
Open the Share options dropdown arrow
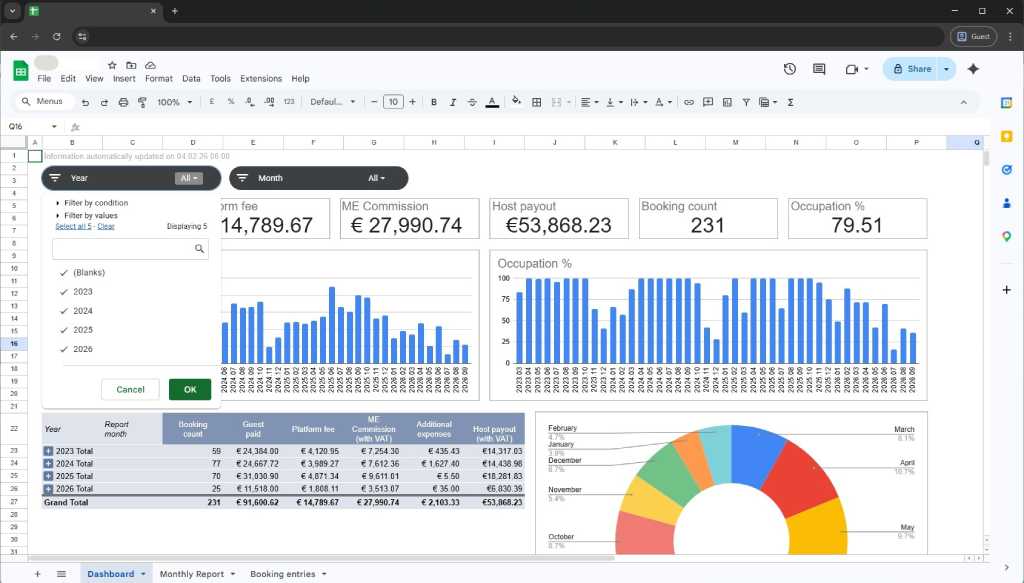(x=946, y=69)
